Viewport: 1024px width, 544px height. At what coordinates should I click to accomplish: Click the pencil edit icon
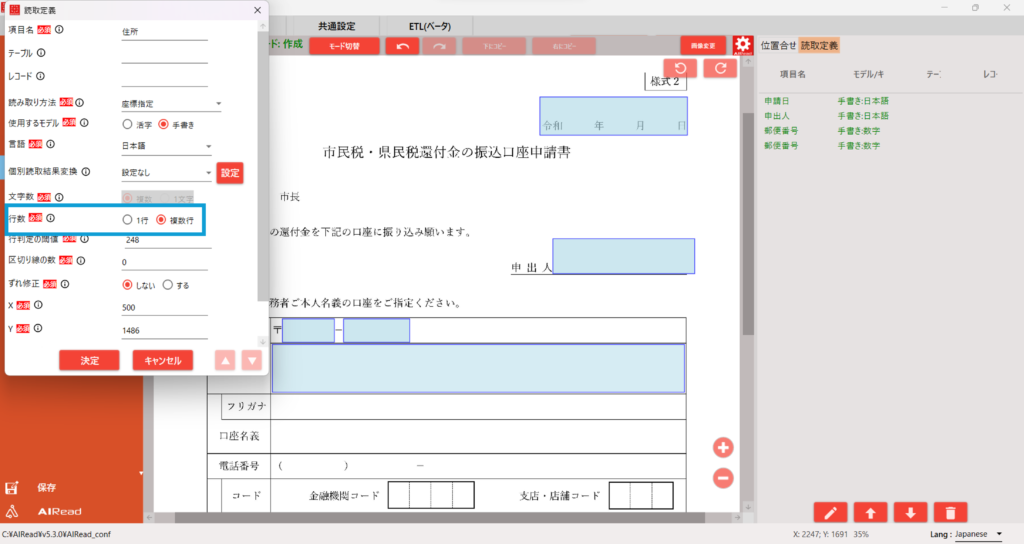coord(830,512)
